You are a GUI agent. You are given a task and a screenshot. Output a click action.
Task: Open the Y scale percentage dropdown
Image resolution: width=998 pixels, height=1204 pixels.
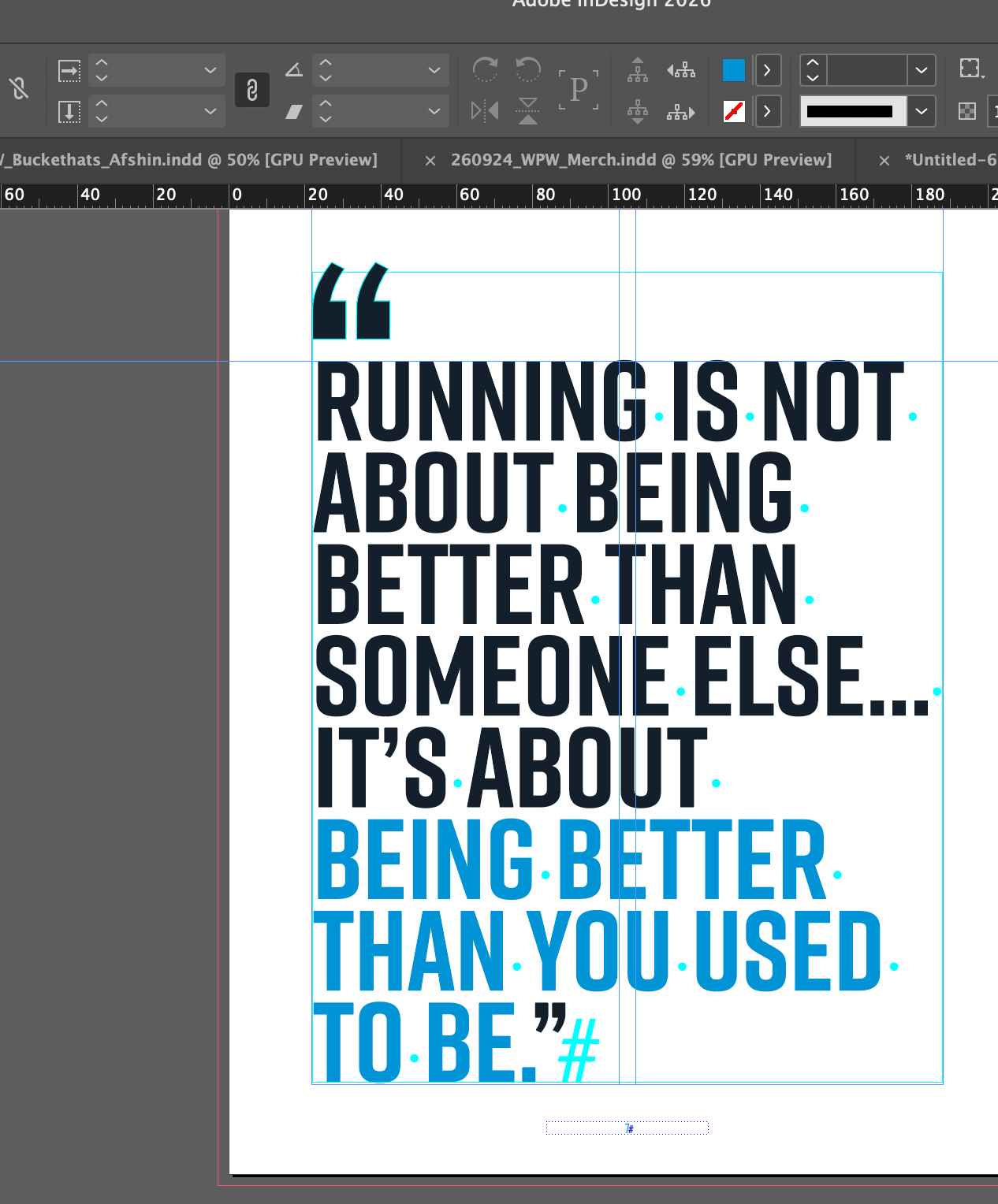(x=210, y=111)
